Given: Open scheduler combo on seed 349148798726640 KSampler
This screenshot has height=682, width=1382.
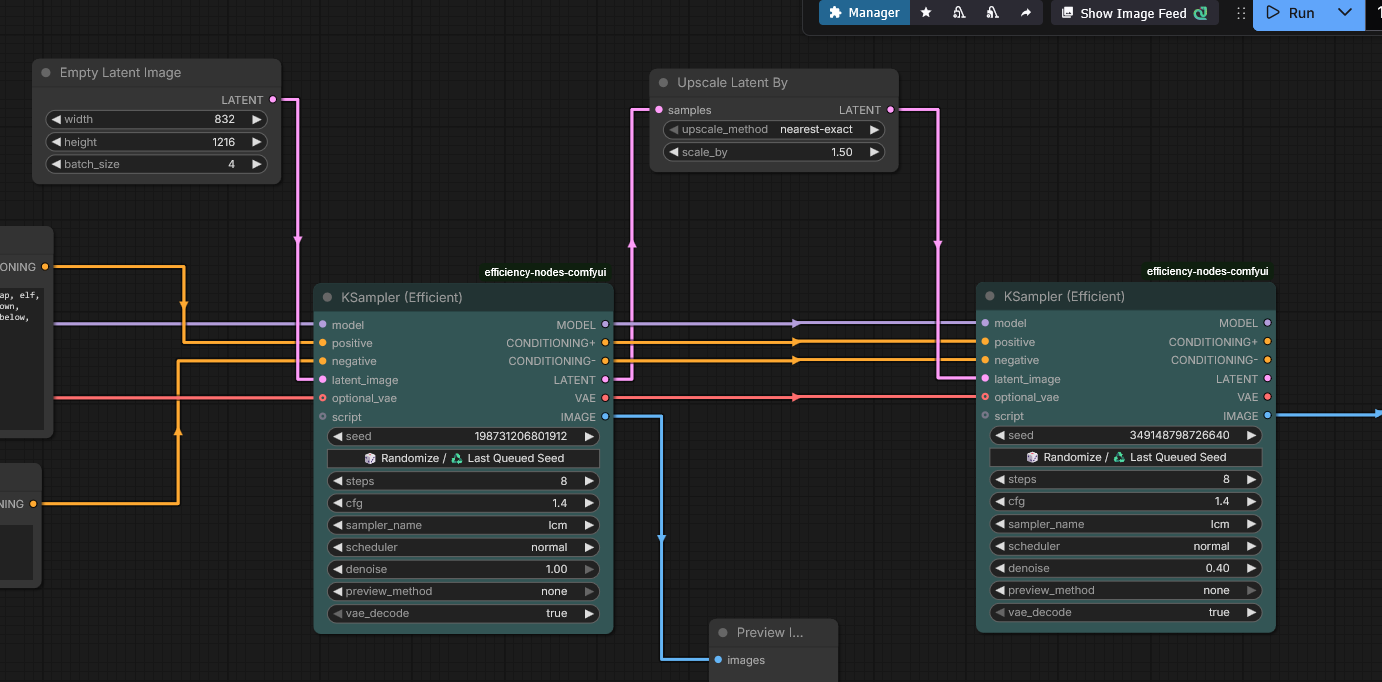Looking at the screenshot, I should pos(1125,546).
